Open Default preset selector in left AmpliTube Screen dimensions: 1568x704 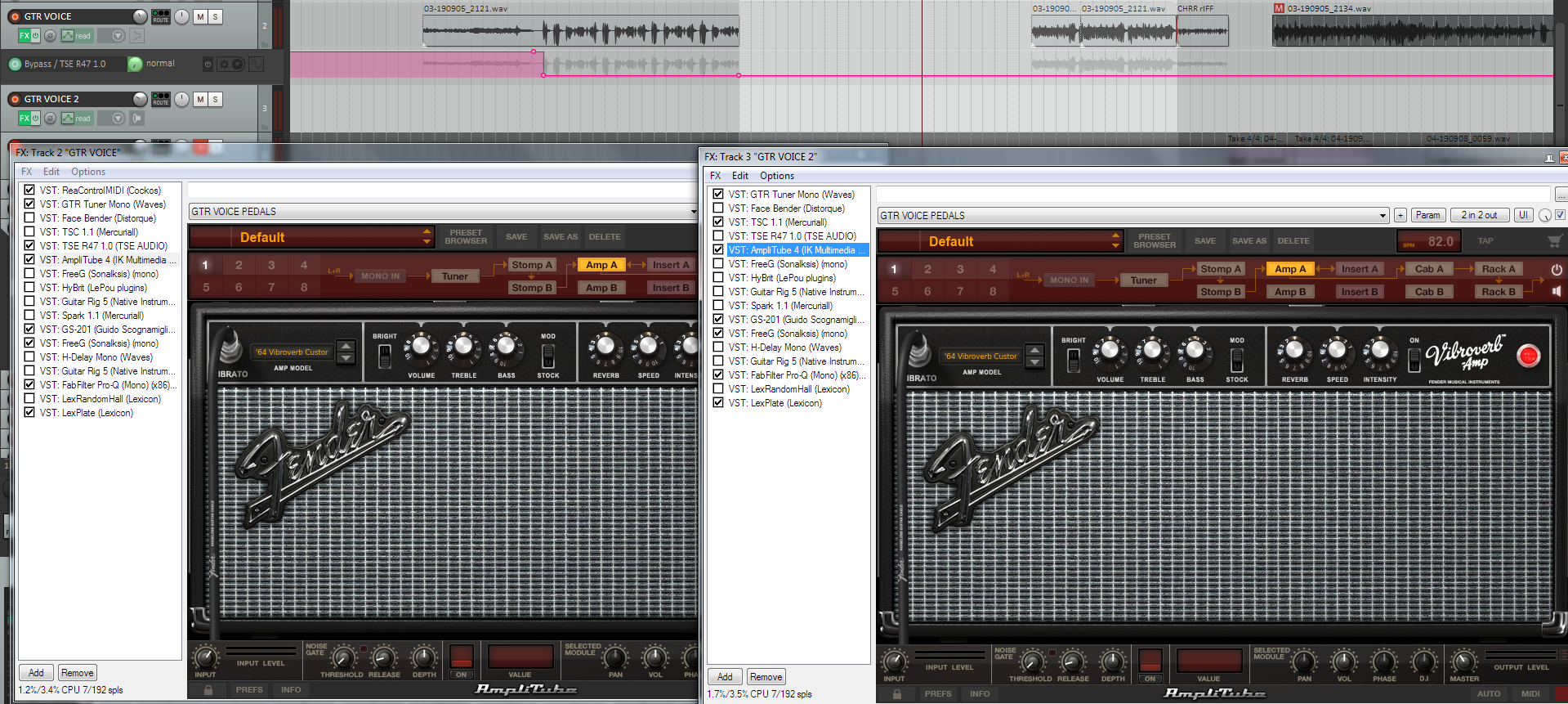[x=311, y=237]
